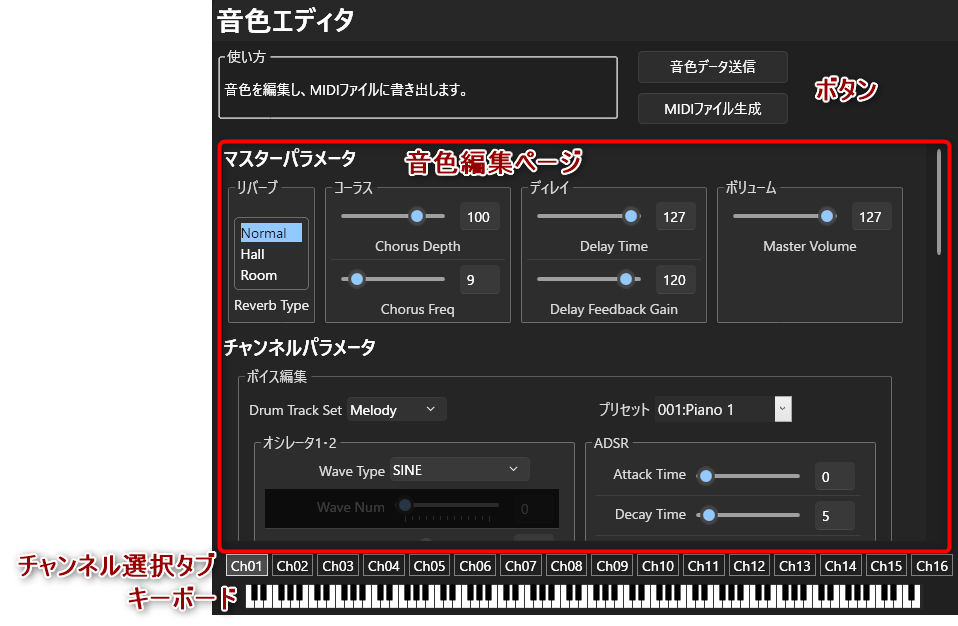Open the Wave Type dropdown
The width and height of the screenshot is (958, 626).
point(459,470)
